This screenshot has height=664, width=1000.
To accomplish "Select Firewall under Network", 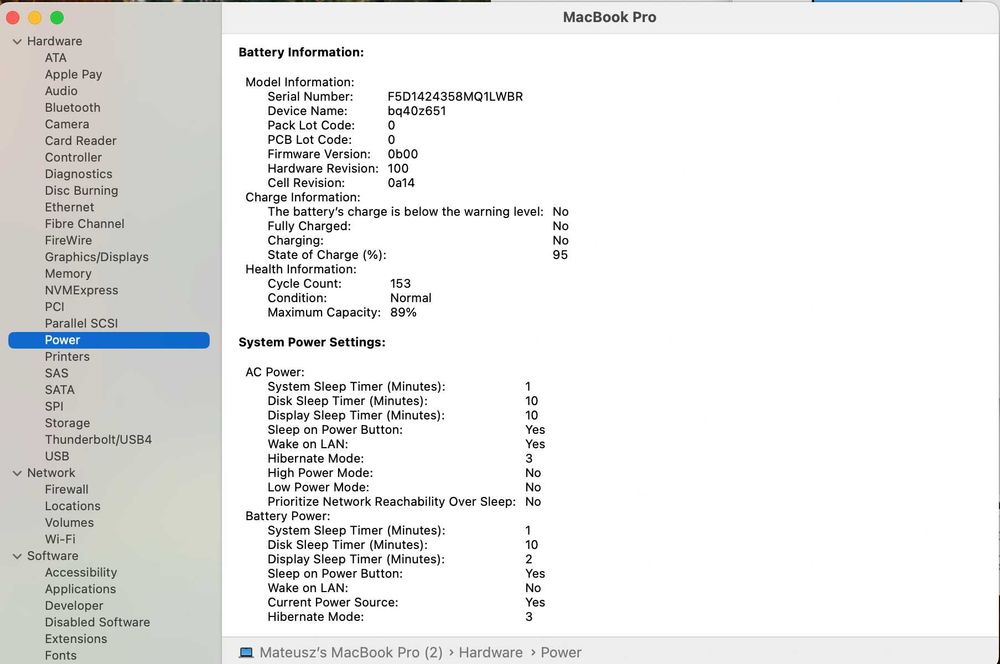I will [67, 489].
